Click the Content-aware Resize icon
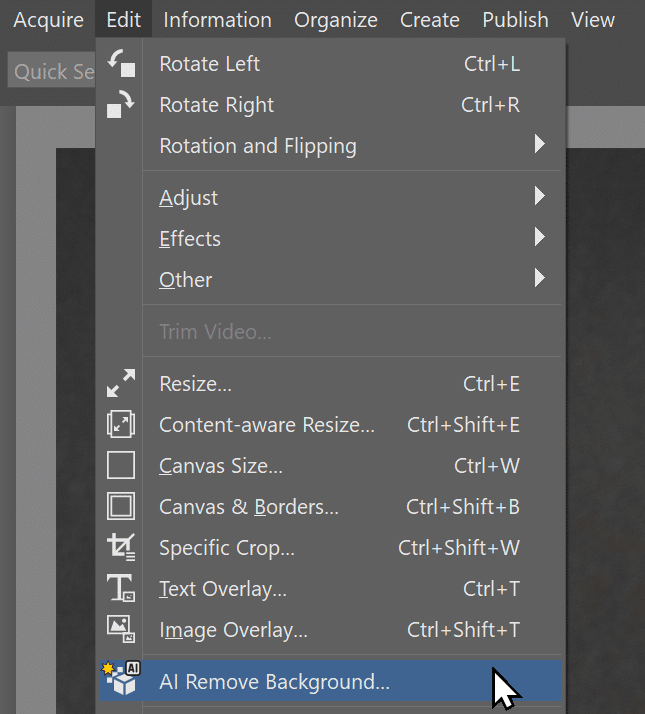645x714 pixels. (121, 425)
